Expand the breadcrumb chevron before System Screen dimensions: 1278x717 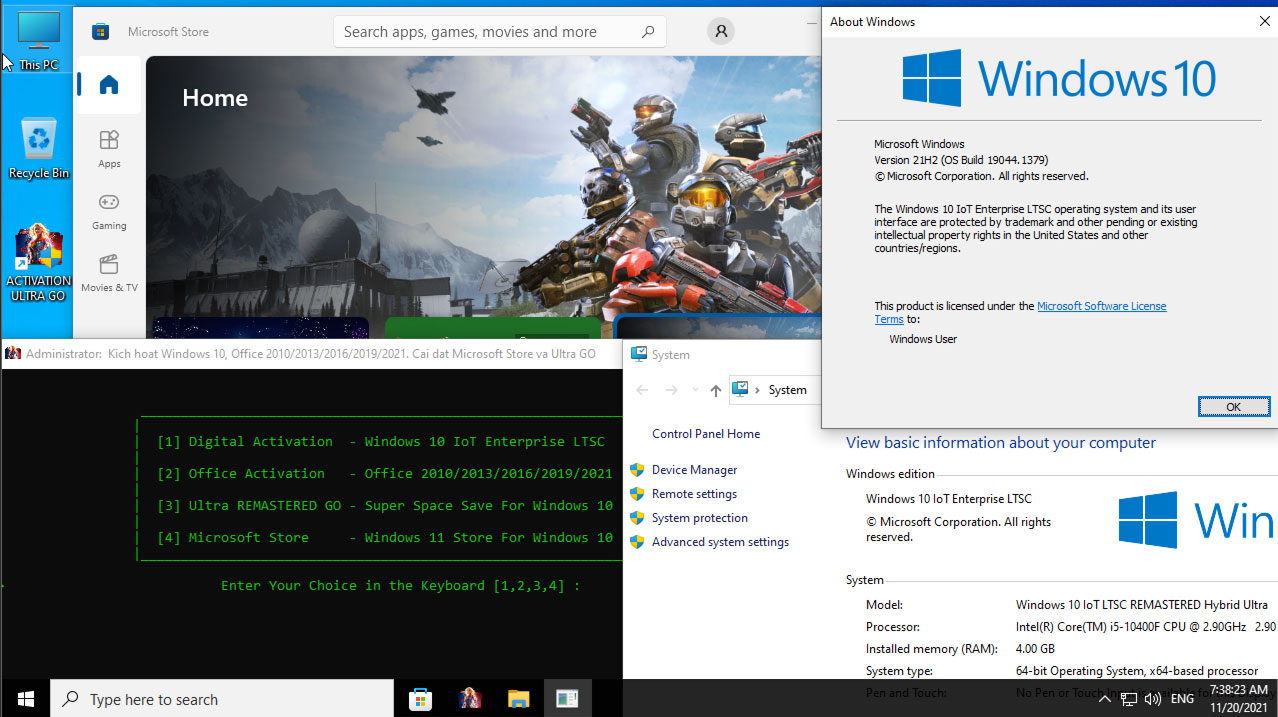click(x=757, y=390)
